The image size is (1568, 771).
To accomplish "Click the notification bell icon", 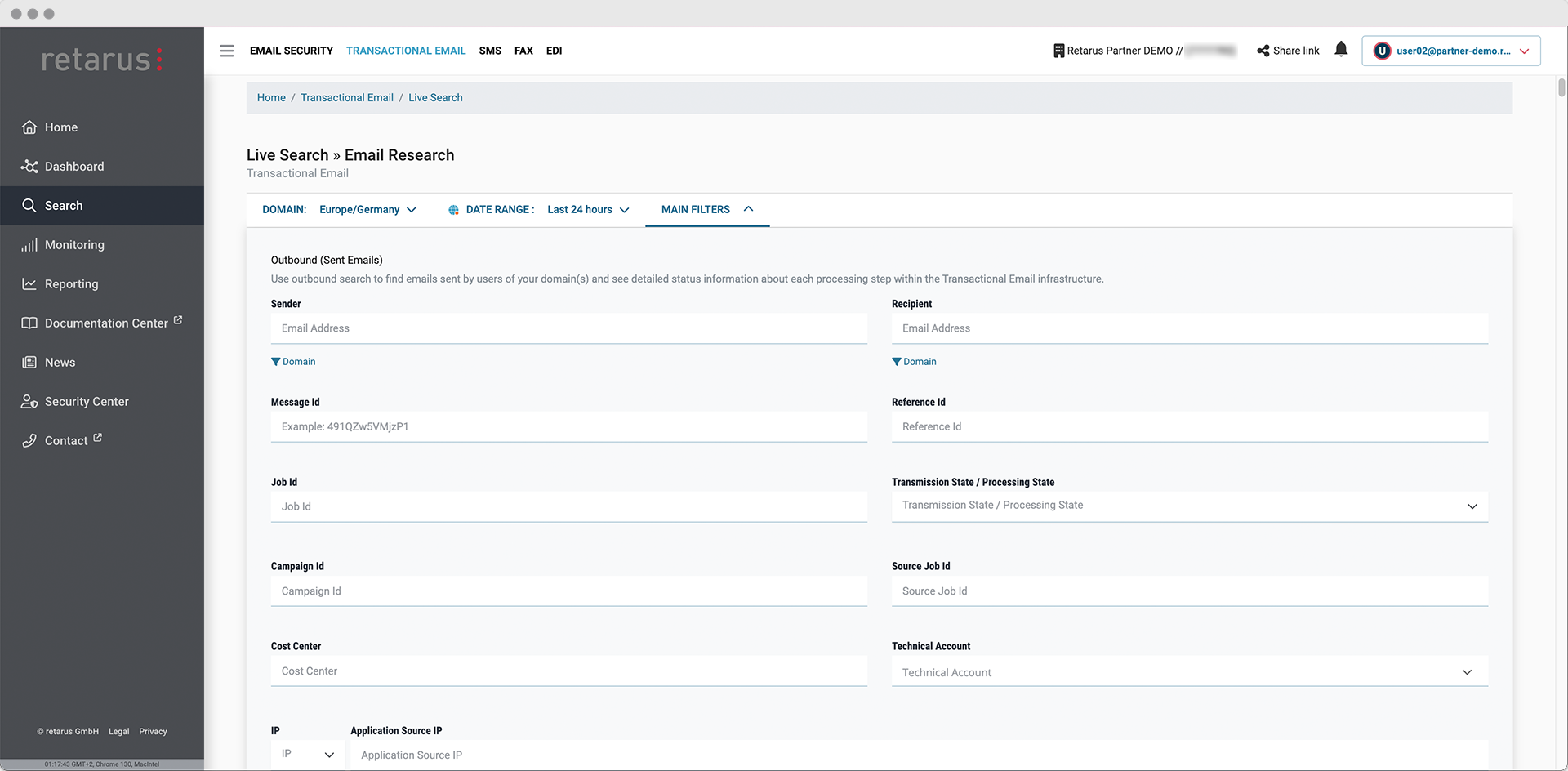I will click(x=1341, y=50).
